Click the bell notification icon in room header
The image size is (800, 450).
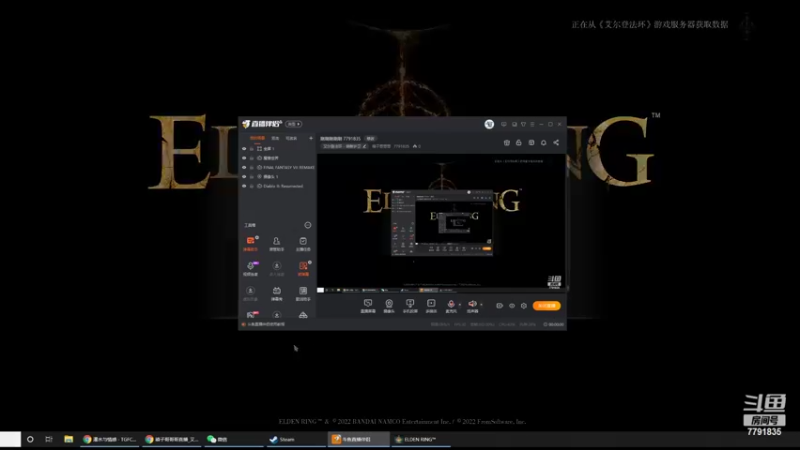tap(543, 143)
